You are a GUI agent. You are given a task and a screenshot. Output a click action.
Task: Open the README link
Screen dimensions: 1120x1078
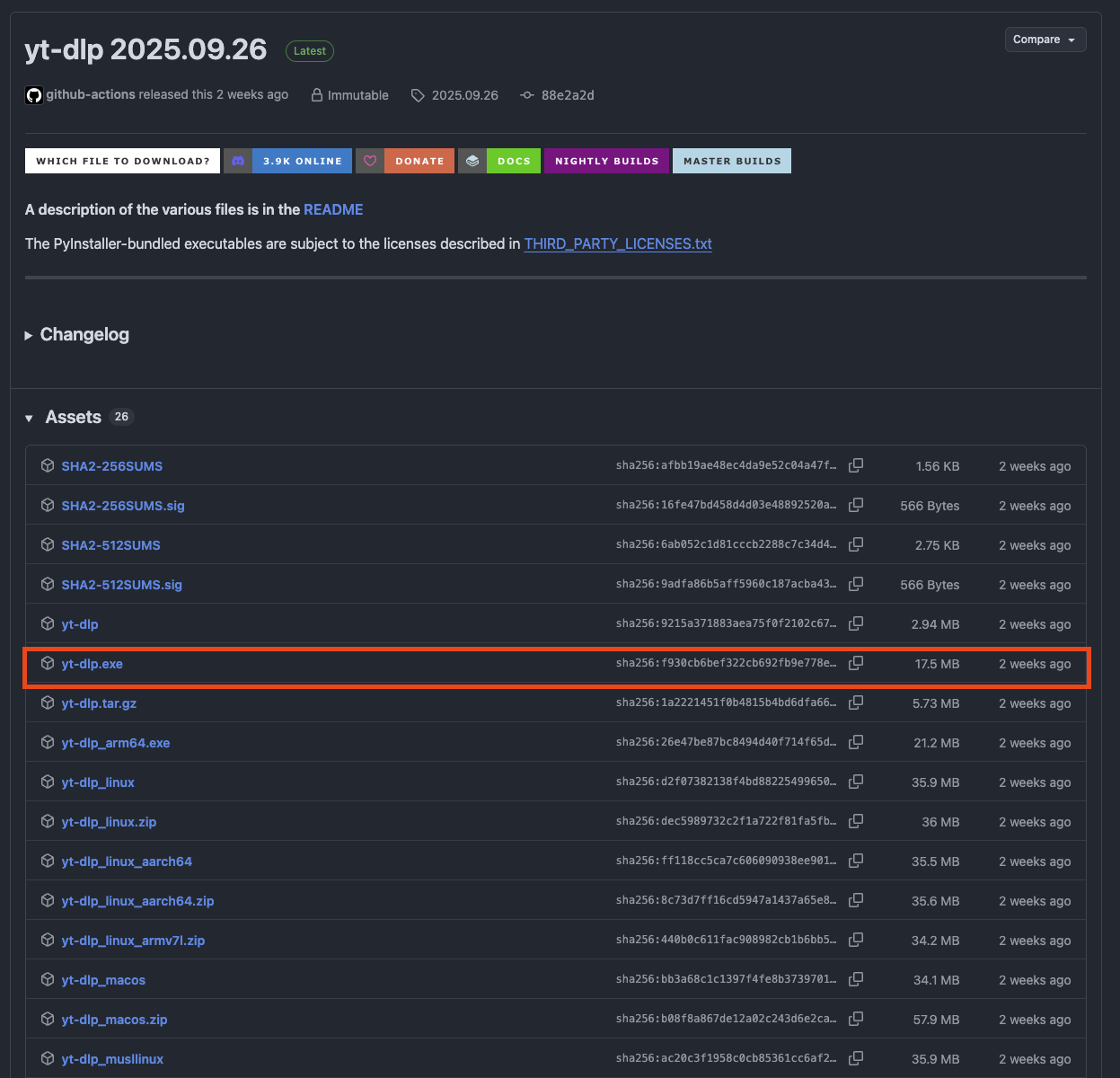(333, 209)
